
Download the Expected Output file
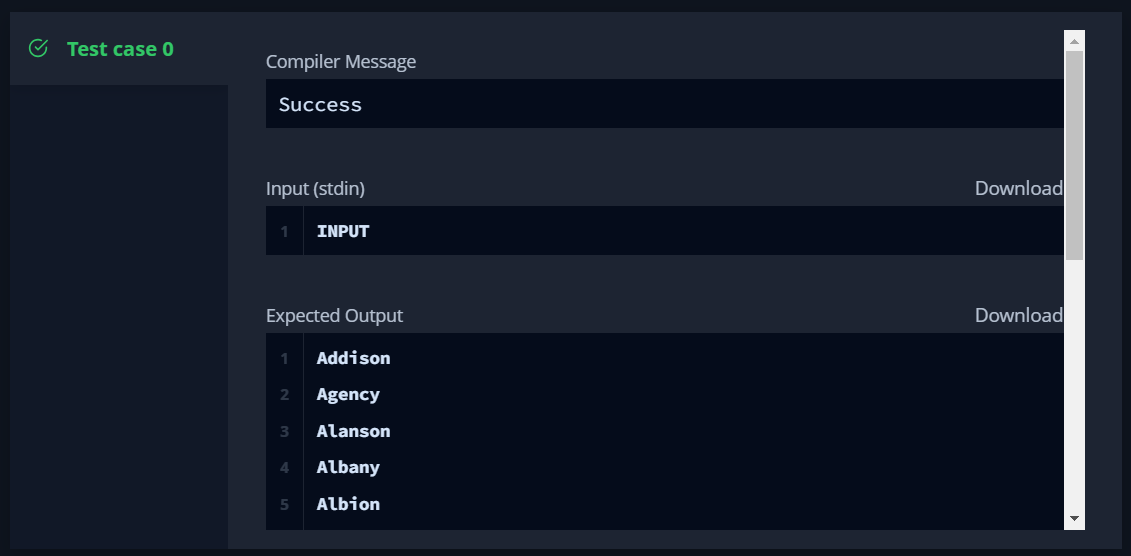pos(1018,315)
